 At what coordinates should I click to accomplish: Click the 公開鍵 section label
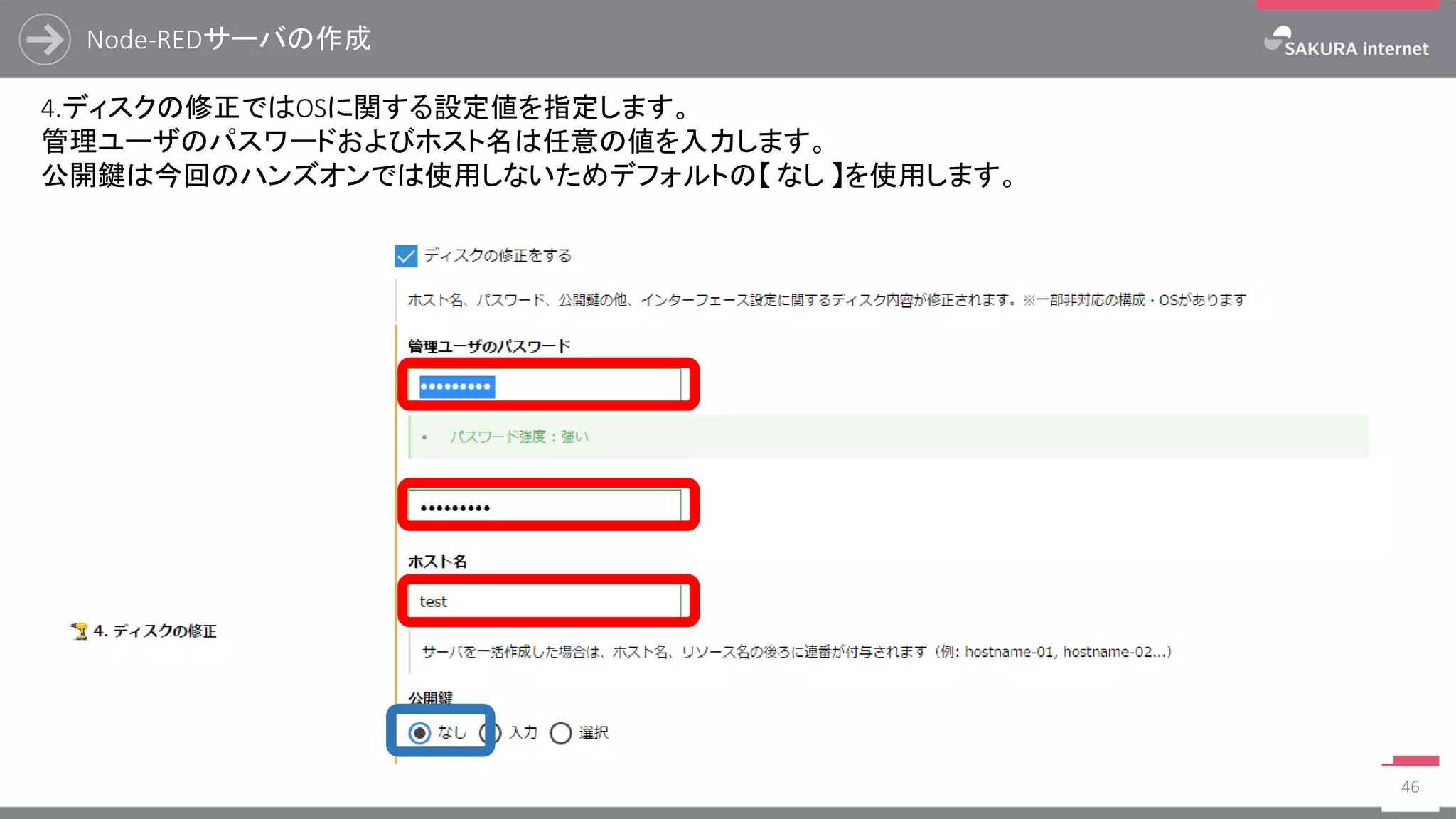pos(431,697)
